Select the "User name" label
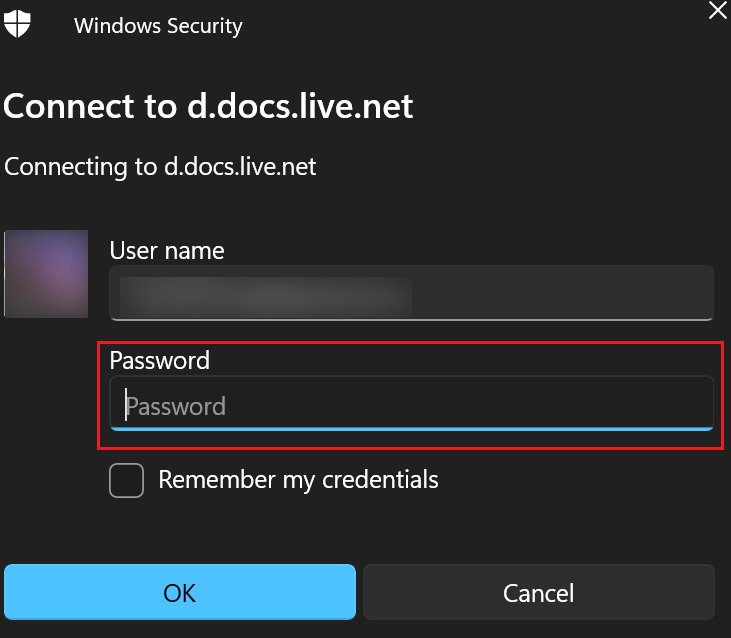The width and height of the screenshot is (731, 638). (x=167, y=251)
